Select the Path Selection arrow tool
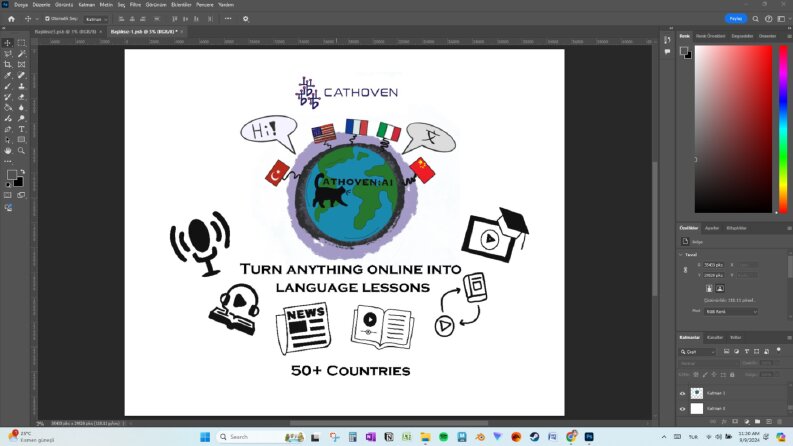 pos(8,140)
